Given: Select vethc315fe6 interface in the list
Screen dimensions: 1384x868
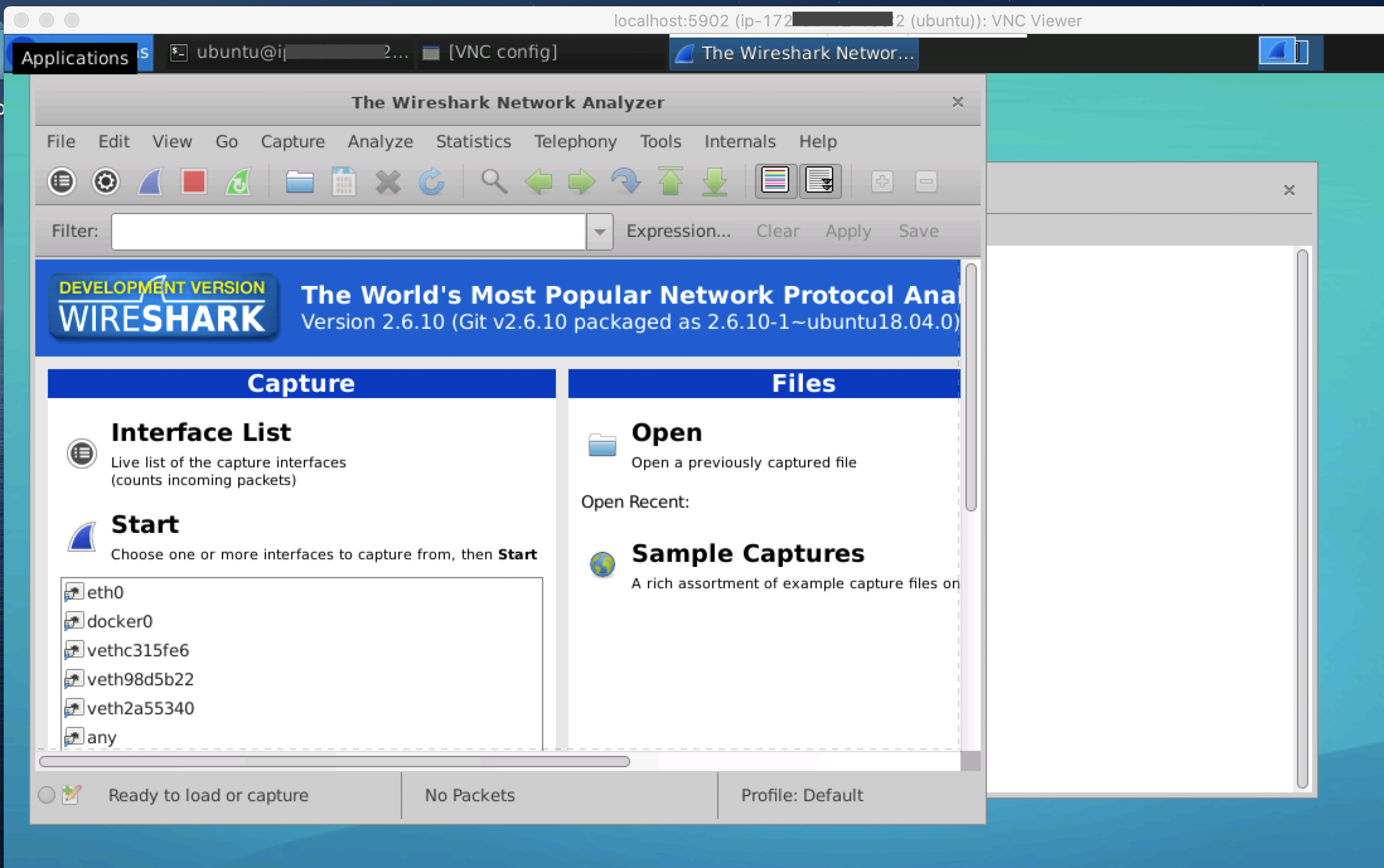Looking at the screenshot, I should 301,650.
